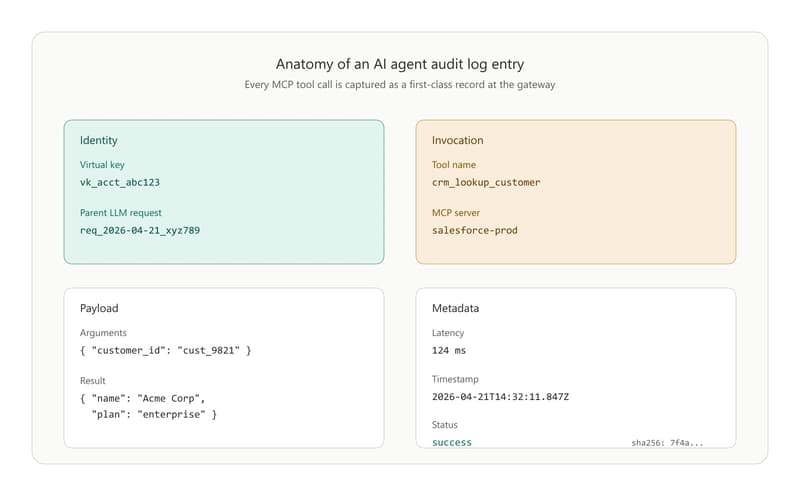Select the value salesforce-prod
The image size is (800, 496).
(x=474, y=230)
